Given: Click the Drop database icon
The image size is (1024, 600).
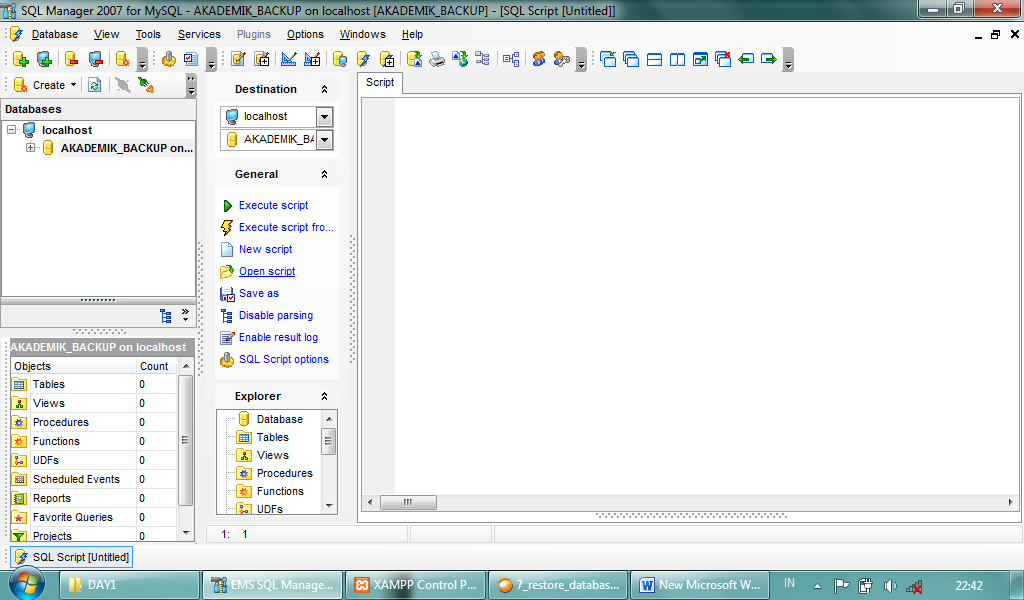Looking at the screenshot, I should 72,59.
